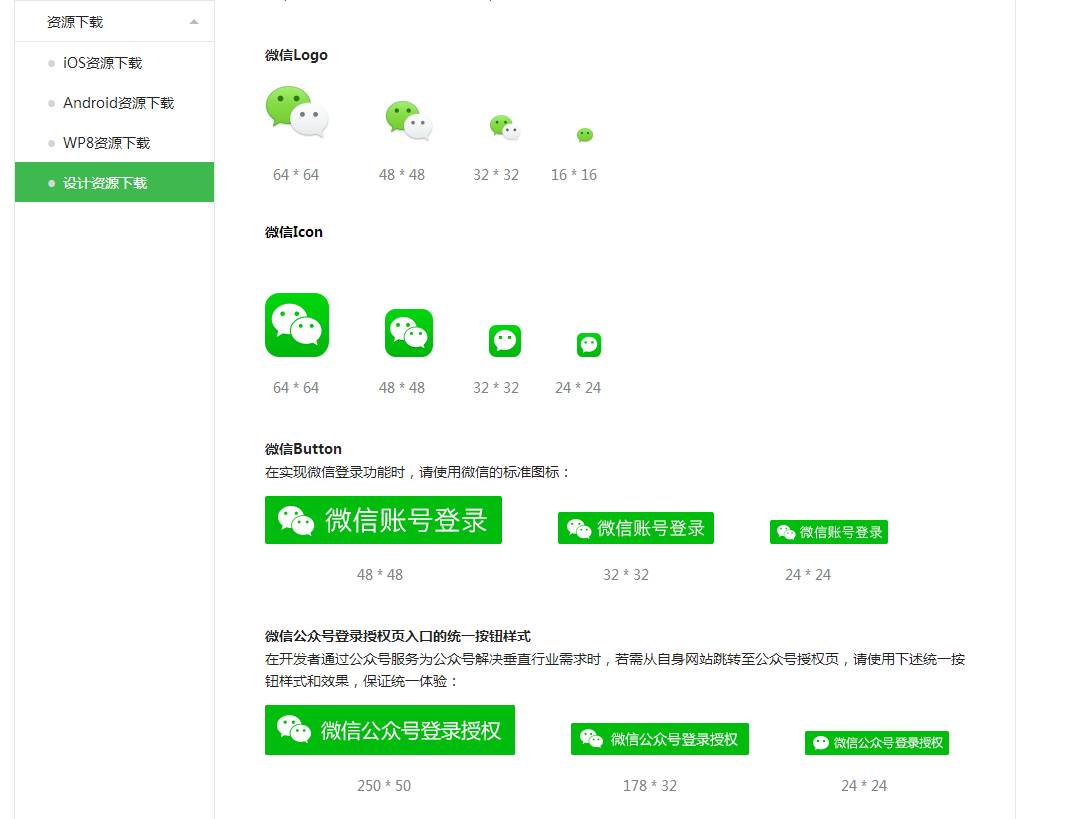
Task: Select 设计资源下载 sidebar item
Action: coord(114,182)
